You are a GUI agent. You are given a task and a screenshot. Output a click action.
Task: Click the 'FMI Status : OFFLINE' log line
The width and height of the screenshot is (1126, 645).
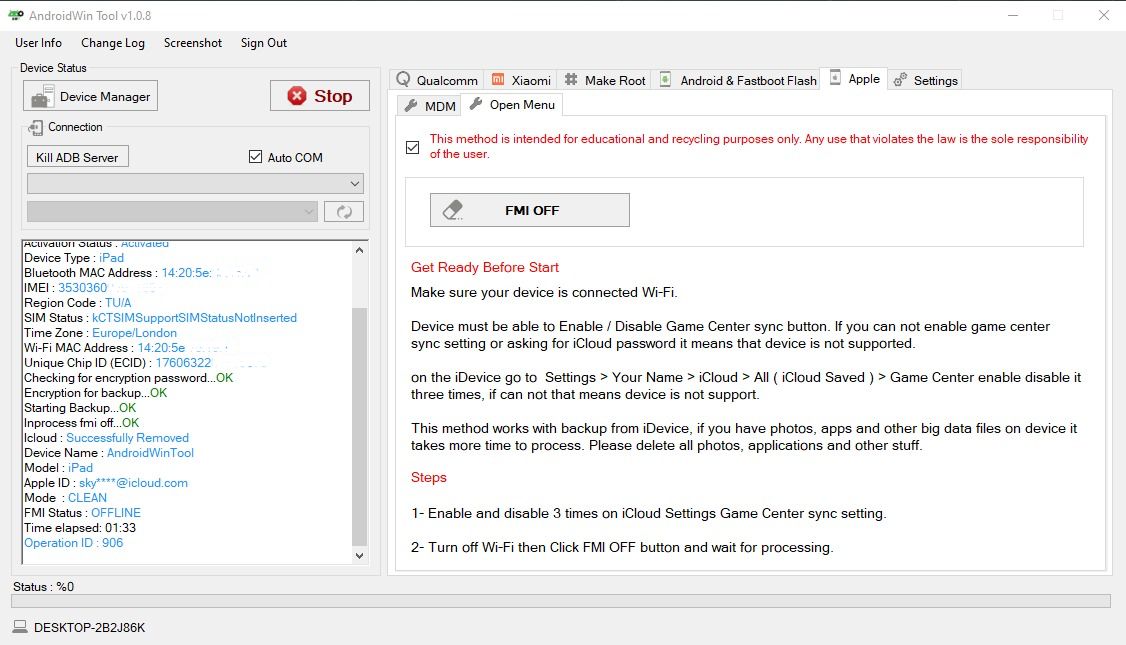point(82,513)
